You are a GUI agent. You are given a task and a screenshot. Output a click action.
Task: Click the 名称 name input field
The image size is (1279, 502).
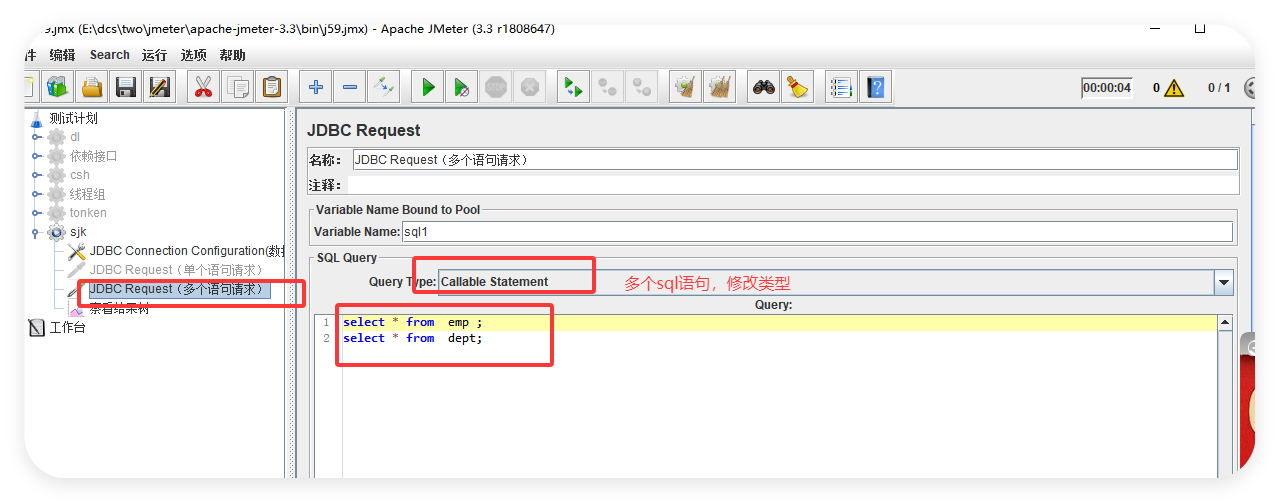click(x=795, y=160)
